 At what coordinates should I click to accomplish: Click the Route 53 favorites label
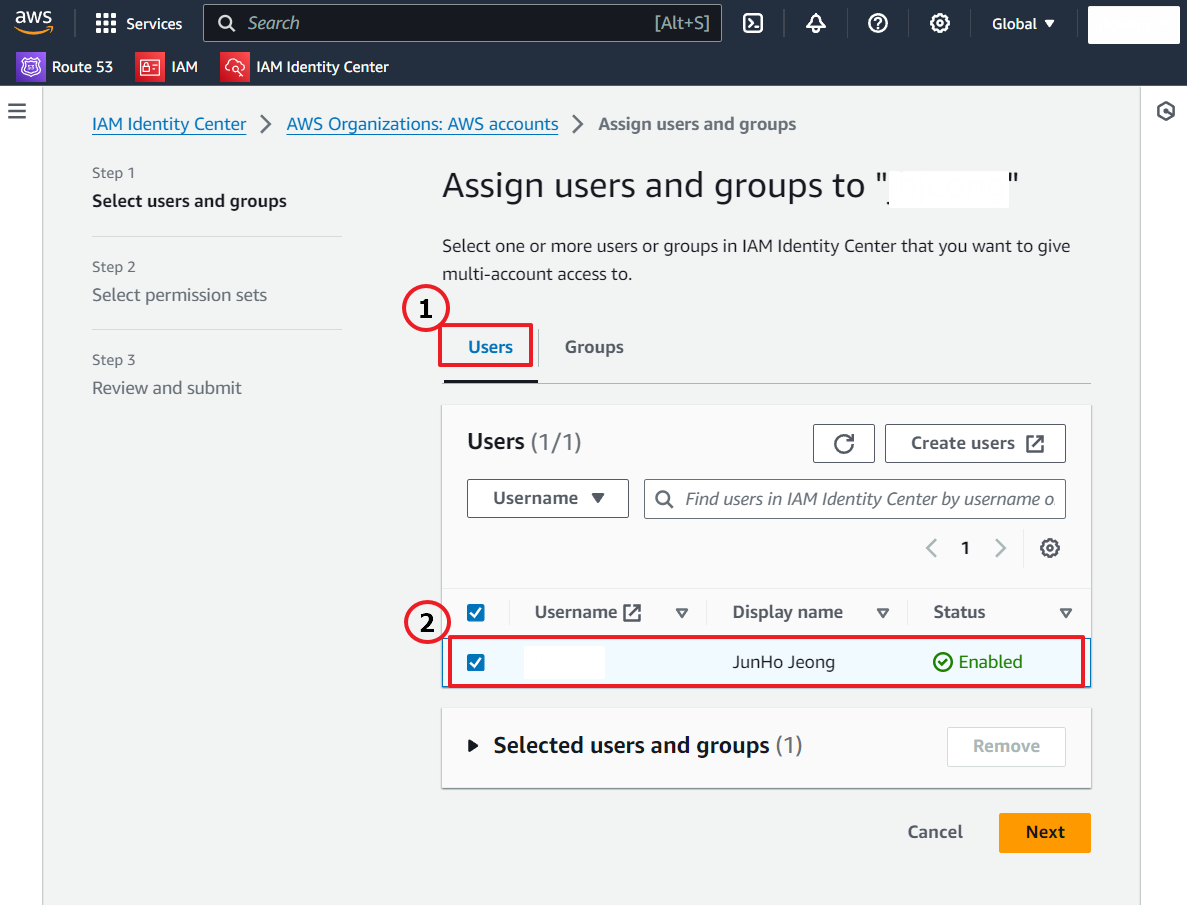click(83, 67)
